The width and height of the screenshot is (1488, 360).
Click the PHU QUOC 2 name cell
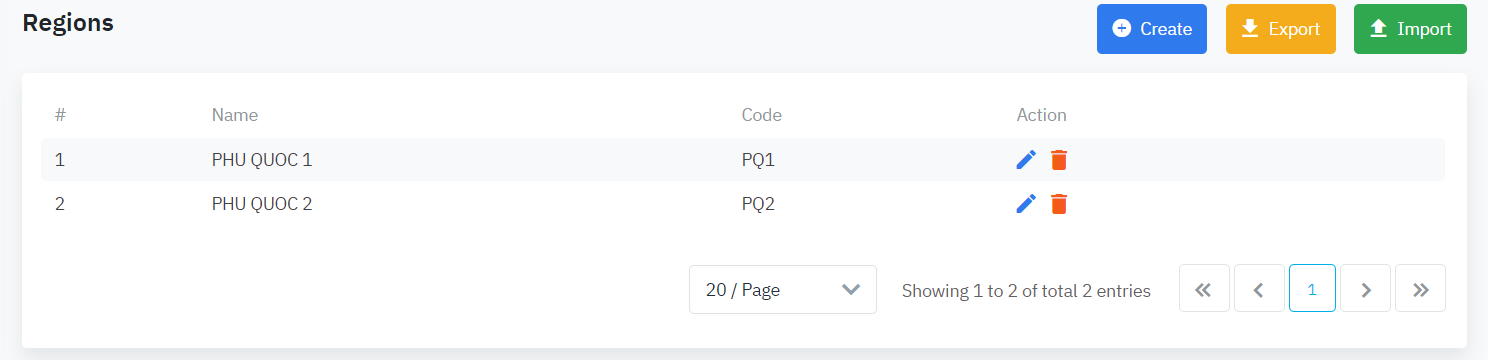[x=262, y=204]
